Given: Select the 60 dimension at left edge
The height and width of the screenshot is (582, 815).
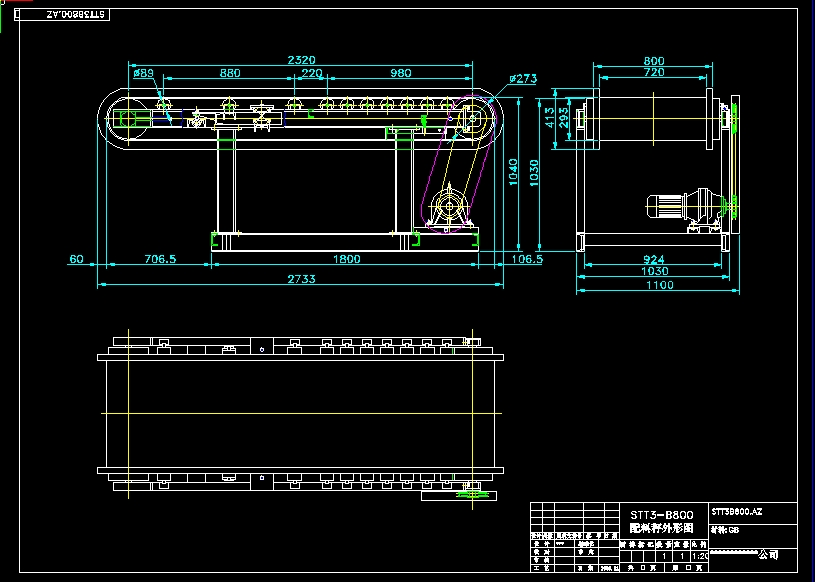Looking at the screenshot, I should click(x=76, y=259).
